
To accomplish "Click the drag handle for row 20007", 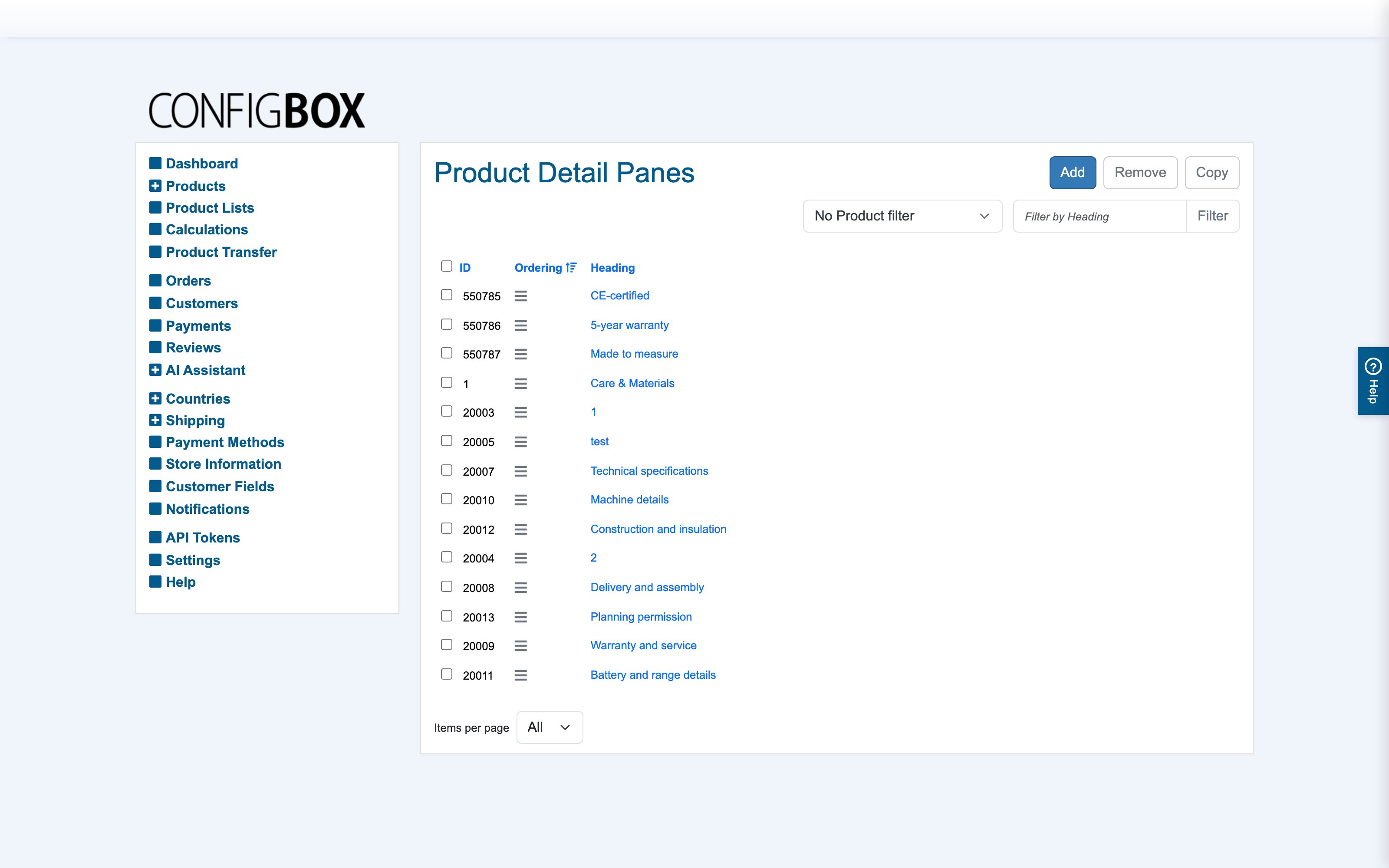I will click(x=520, y=471).
